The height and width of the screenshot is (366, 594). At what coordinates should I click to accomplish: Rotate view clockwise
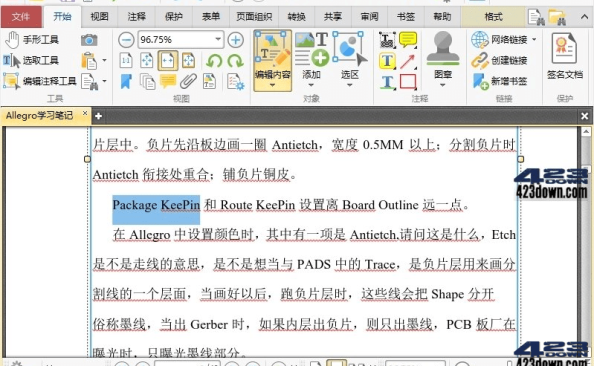[235, 61]
